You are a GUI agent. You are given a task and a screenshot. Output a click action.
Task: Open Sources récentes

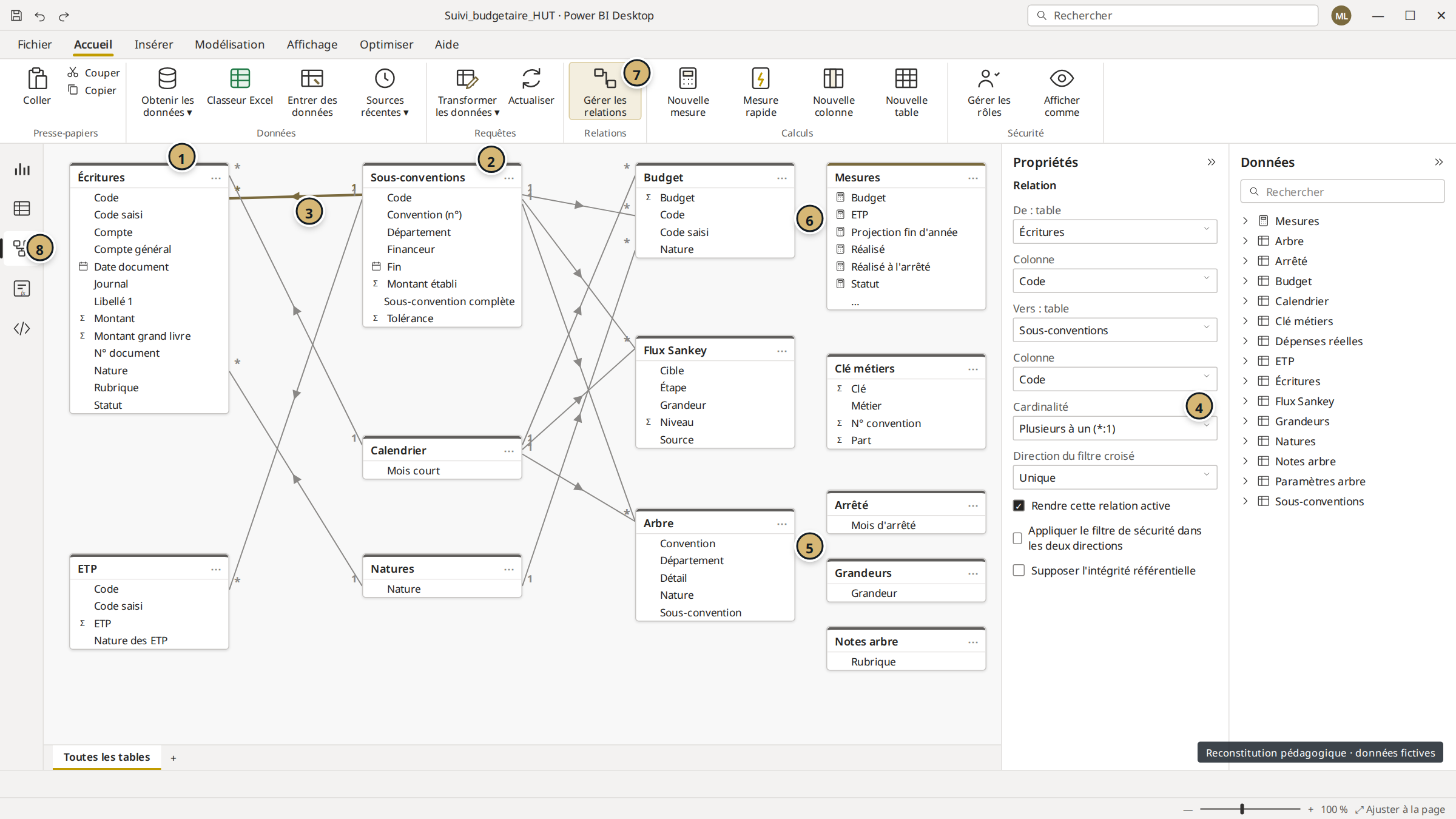tap(385, 92)
